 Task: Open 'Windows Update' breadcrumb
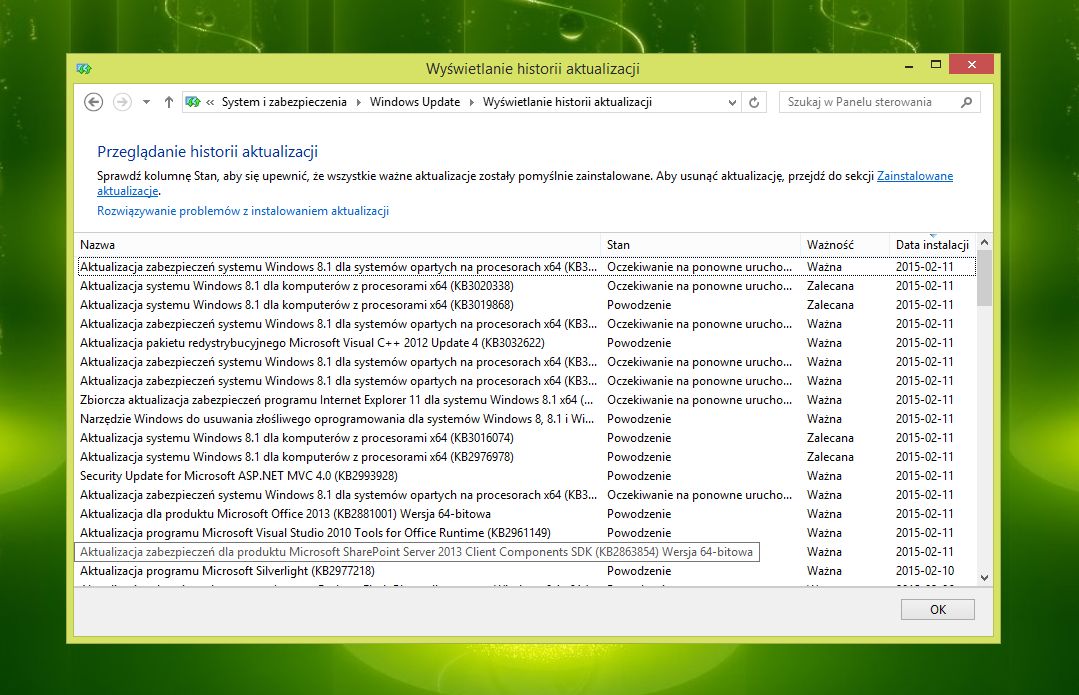(415, 102)
